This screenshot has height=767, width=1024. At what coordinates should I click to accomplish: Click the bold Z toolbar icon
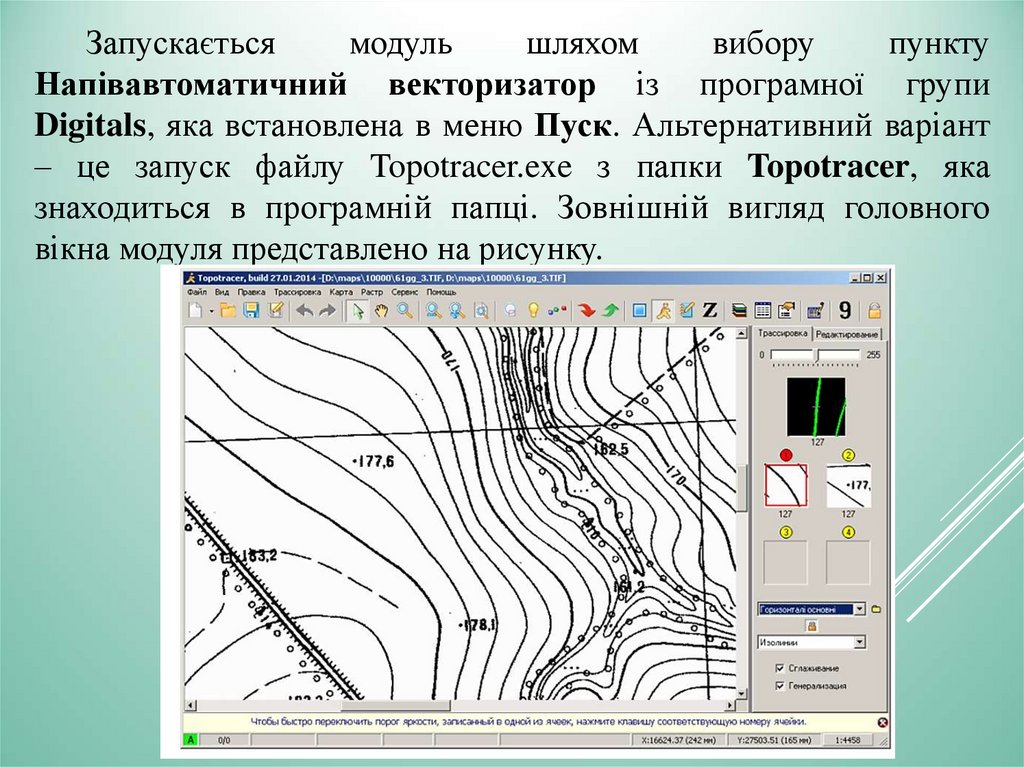[710, 311]
